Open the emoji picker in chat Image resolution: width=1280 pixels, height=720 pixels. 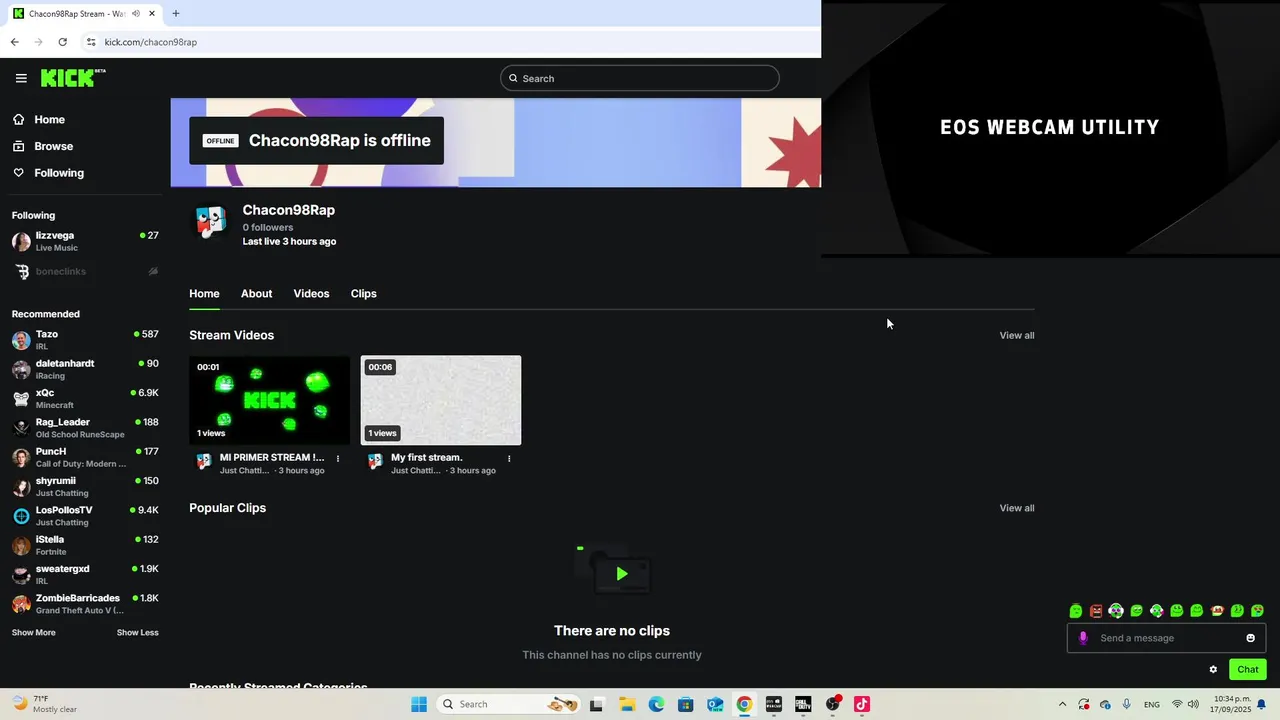click(1250, 638)
